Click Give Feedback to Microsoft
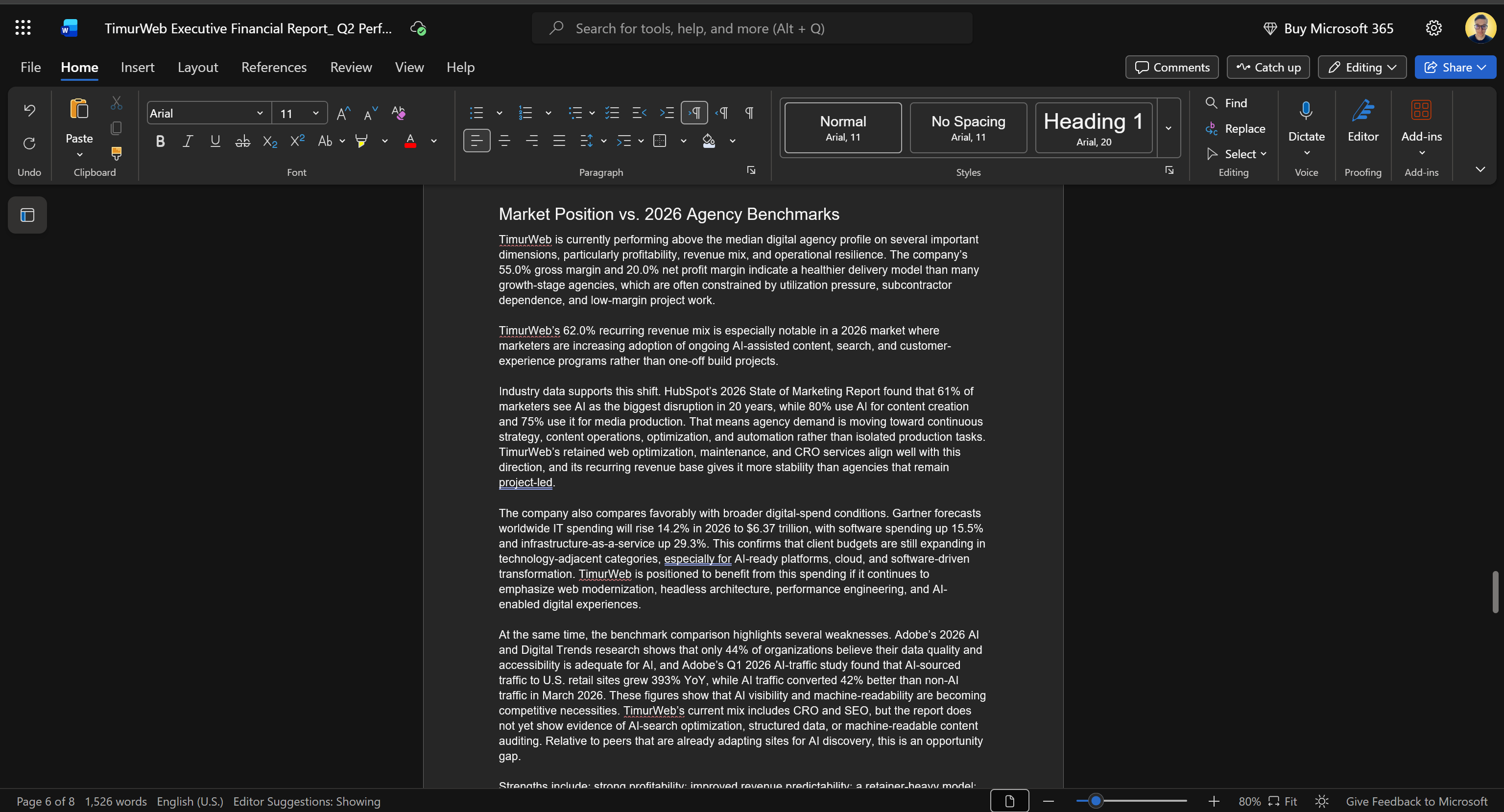 (1416, 802)
